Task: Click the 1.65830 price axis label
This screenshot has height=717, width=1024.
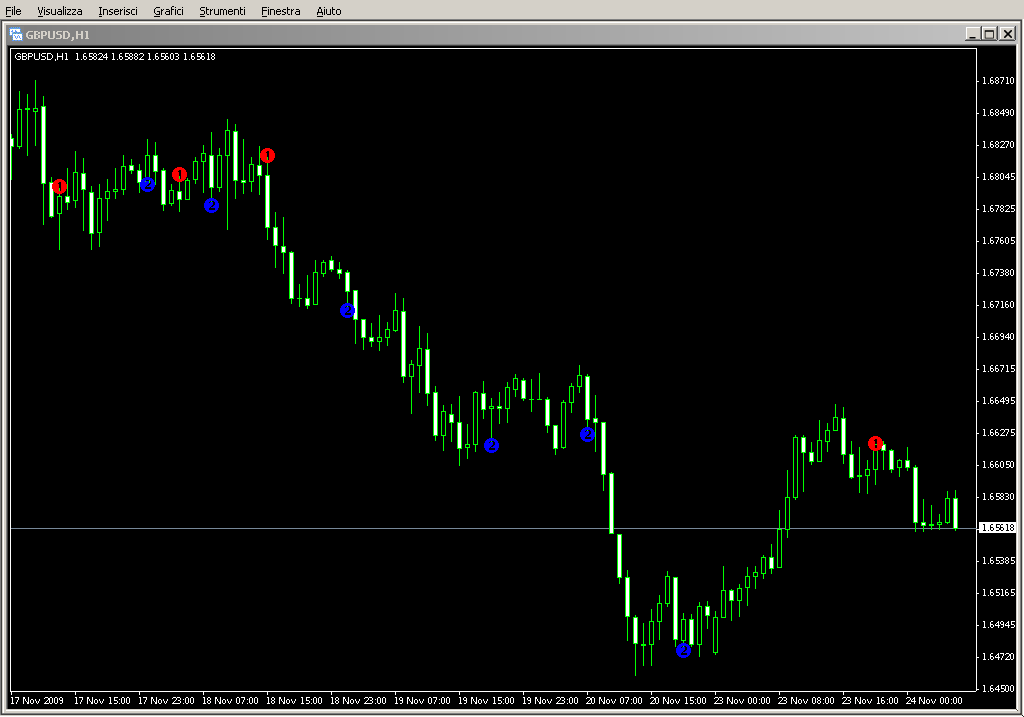Action: (999, 497)
